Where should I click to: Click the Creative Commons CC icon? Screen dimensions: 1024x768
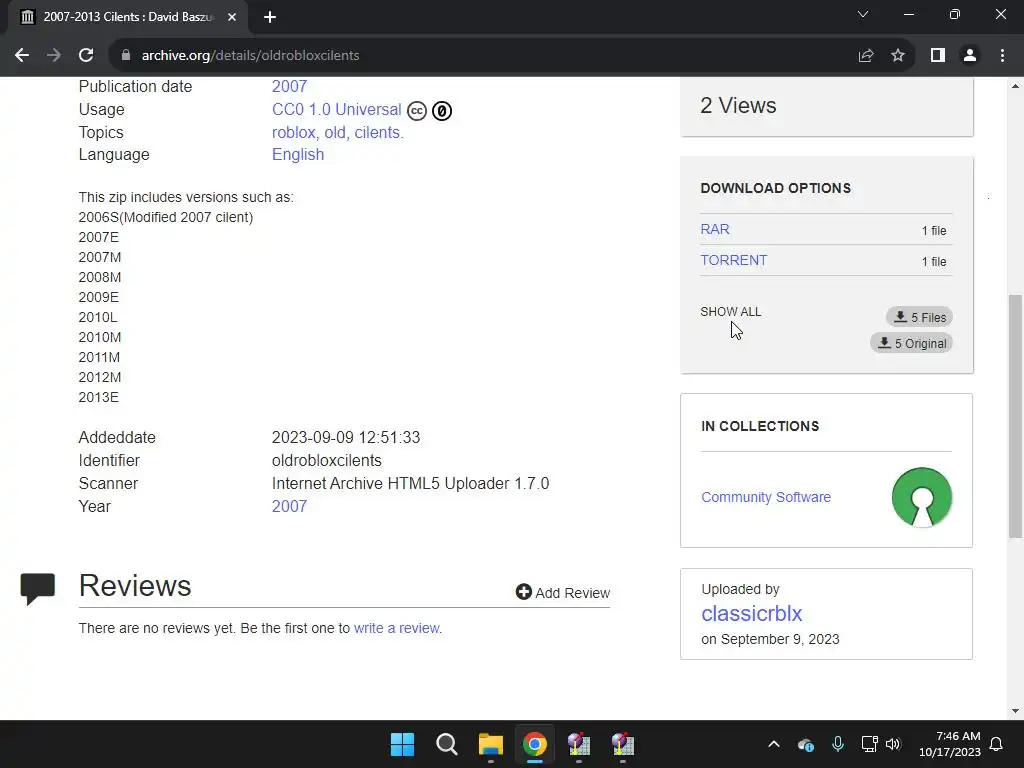click(x=417, y=111)
